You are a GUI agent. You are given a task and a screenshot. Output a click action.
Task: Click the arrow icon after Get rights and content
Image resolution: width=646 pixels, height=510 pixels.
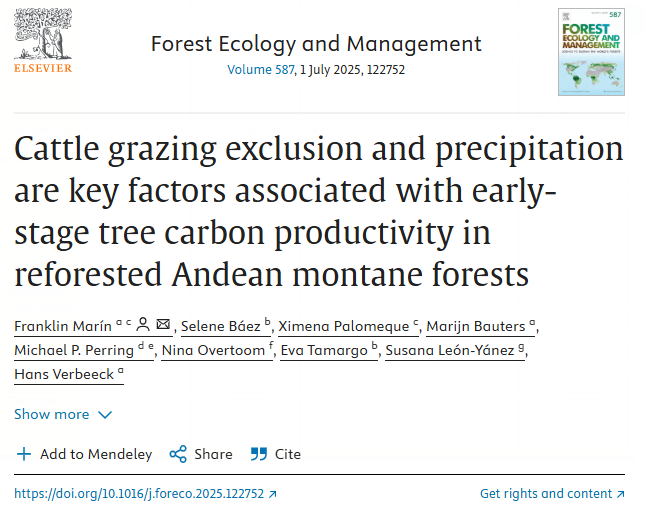click(x=620, y=494)
